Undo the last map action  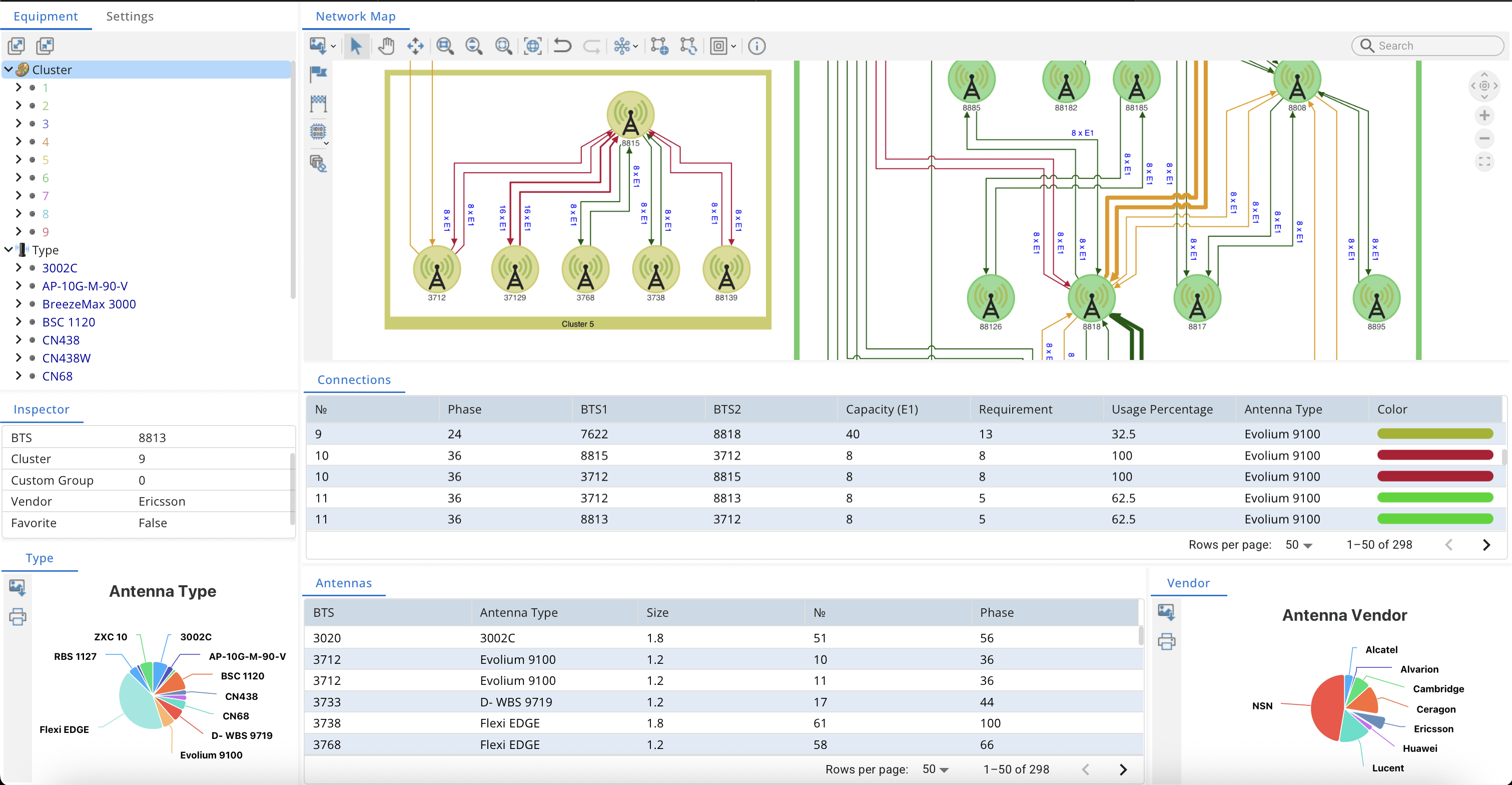[x=562, y=46]
